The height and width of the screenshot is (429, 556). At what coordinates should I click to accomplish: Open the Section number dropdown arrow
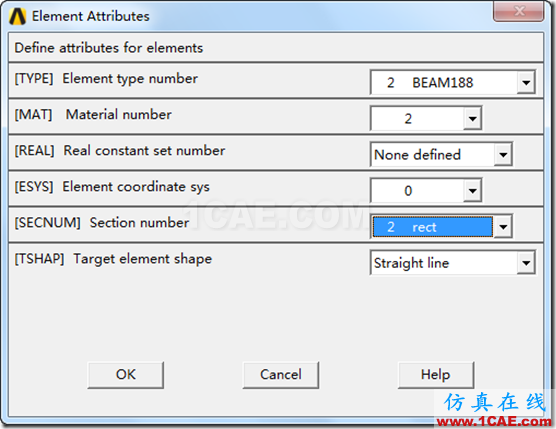click(x=503, y=227)
